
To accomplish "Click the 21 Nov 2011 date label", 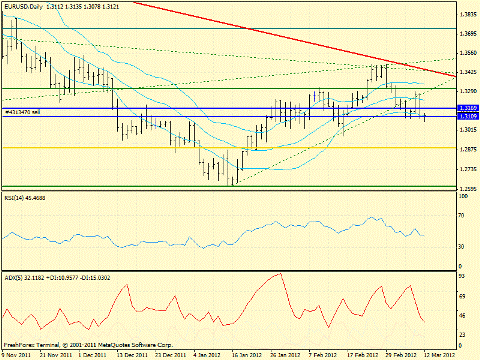I will point(56,355).
